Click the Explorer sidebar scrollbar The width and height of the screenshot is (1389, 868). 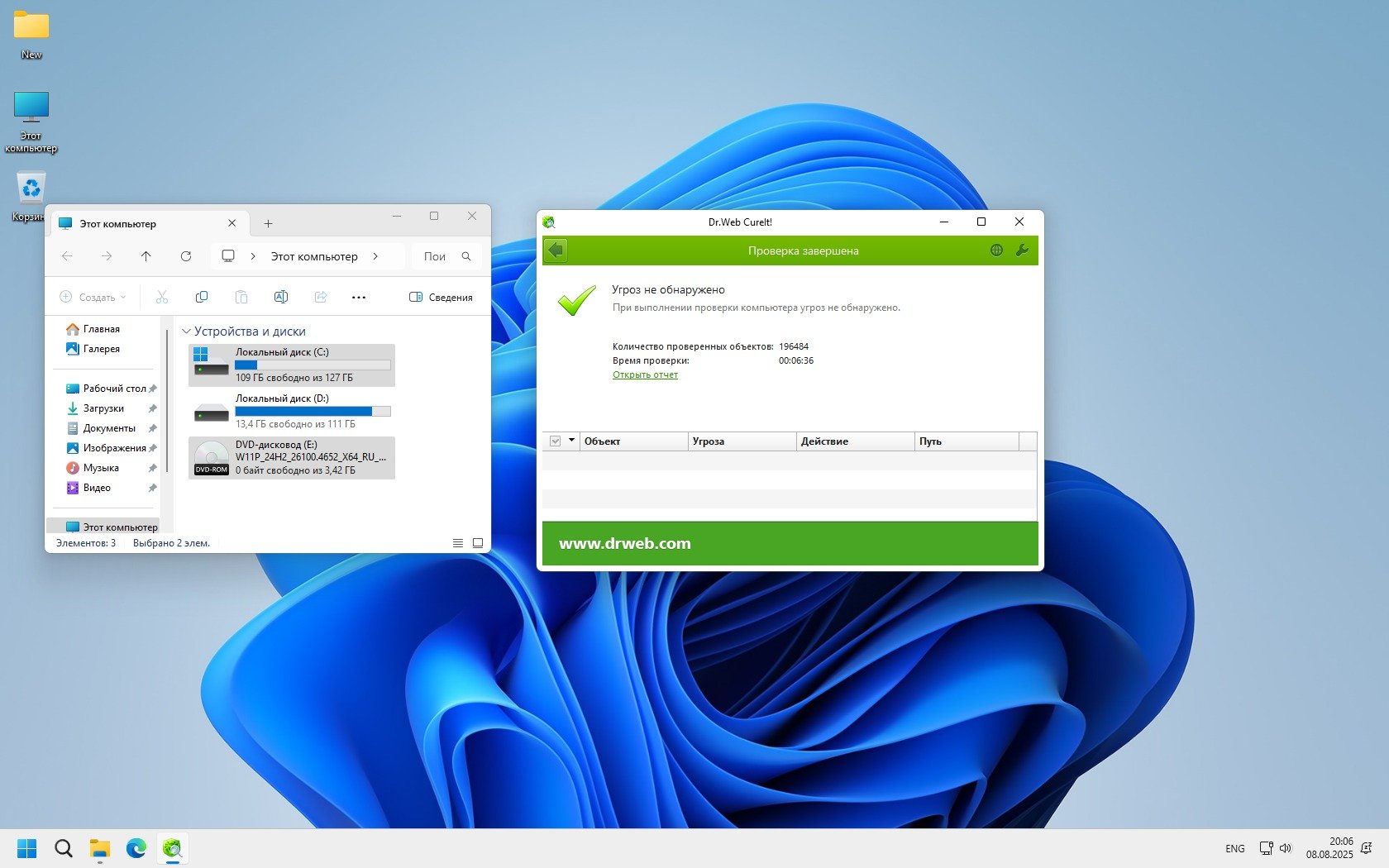click(167, 401)
